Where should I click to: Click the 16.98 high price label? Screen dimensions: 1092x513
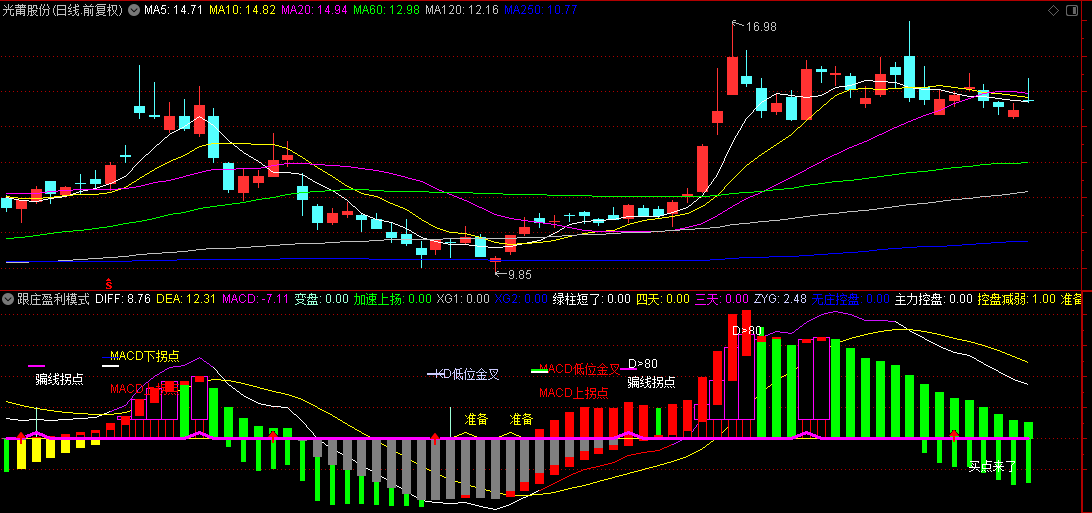point(761,27)
